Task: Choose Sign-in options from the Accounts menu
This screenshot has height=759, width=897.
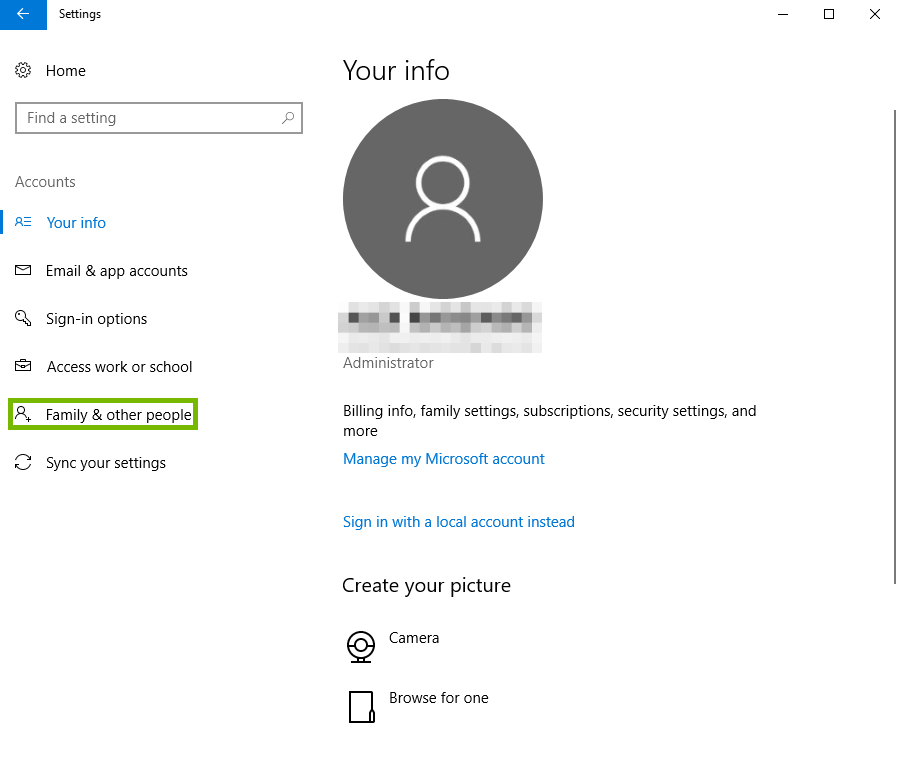Action: (95, 318)
